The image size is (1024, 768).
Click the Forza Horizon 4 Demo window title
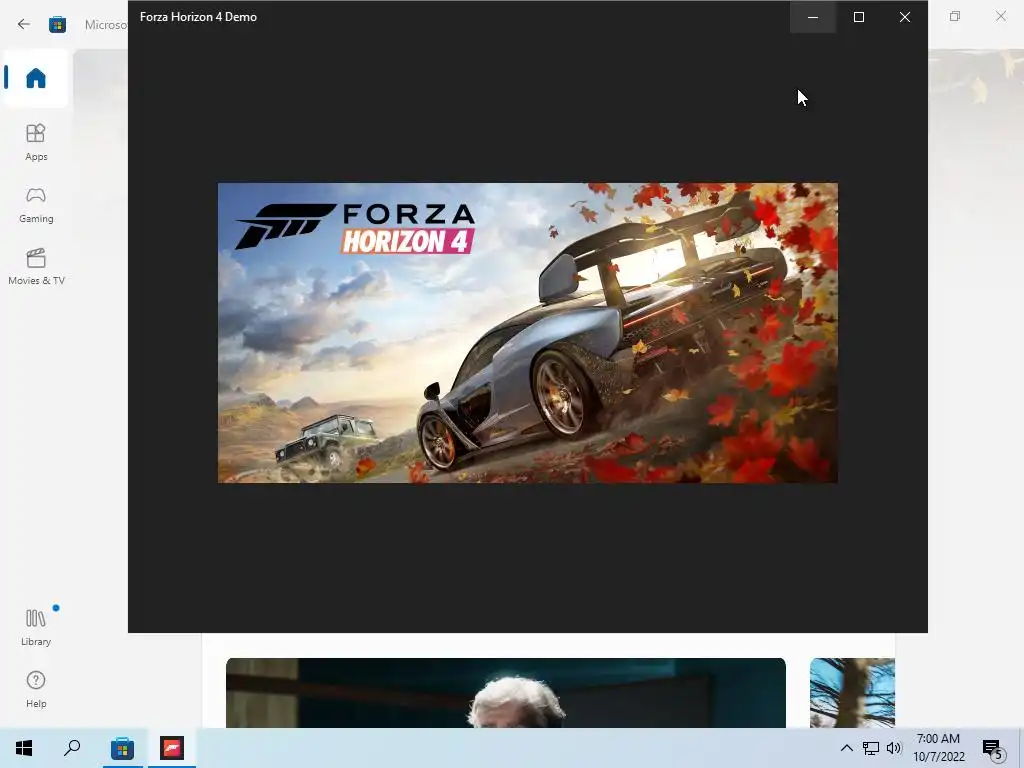point(198,17)
